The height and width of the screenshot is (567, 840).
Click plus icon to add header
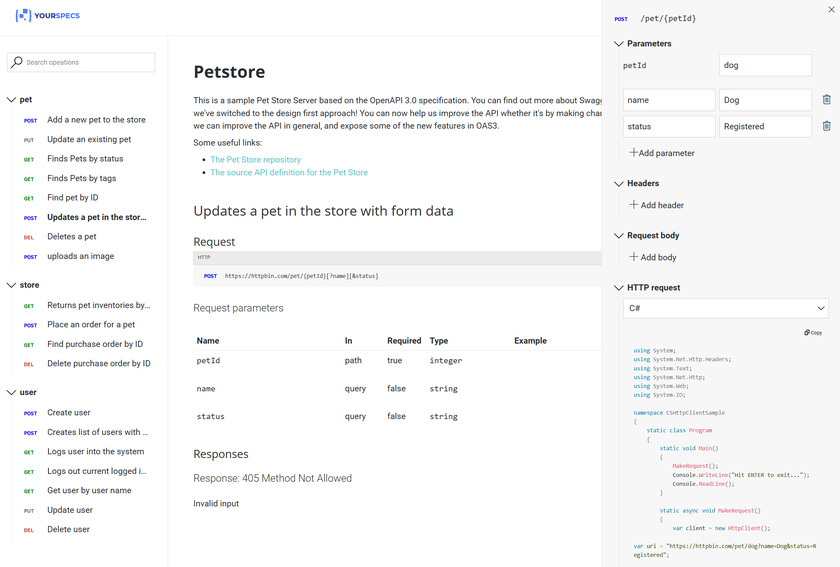633,205
